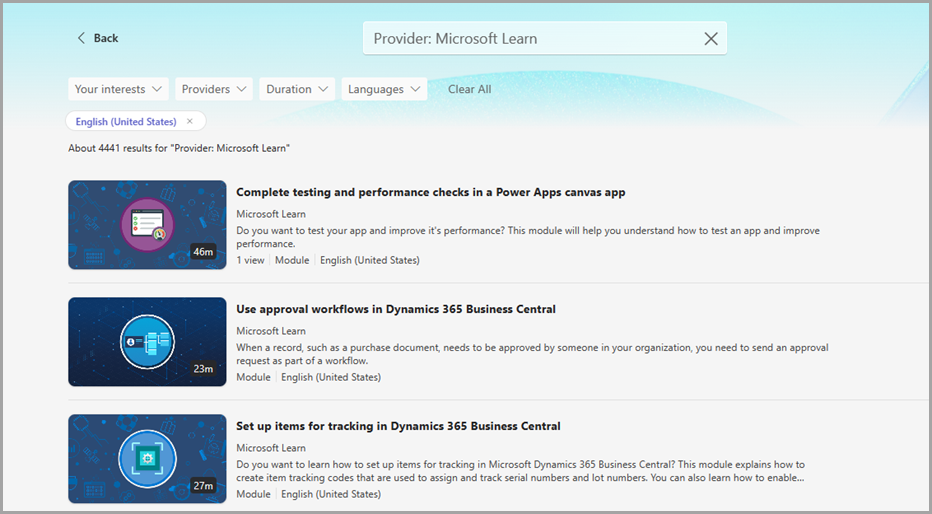Open 'Set up items for tracking' title

tap(398, 426)
